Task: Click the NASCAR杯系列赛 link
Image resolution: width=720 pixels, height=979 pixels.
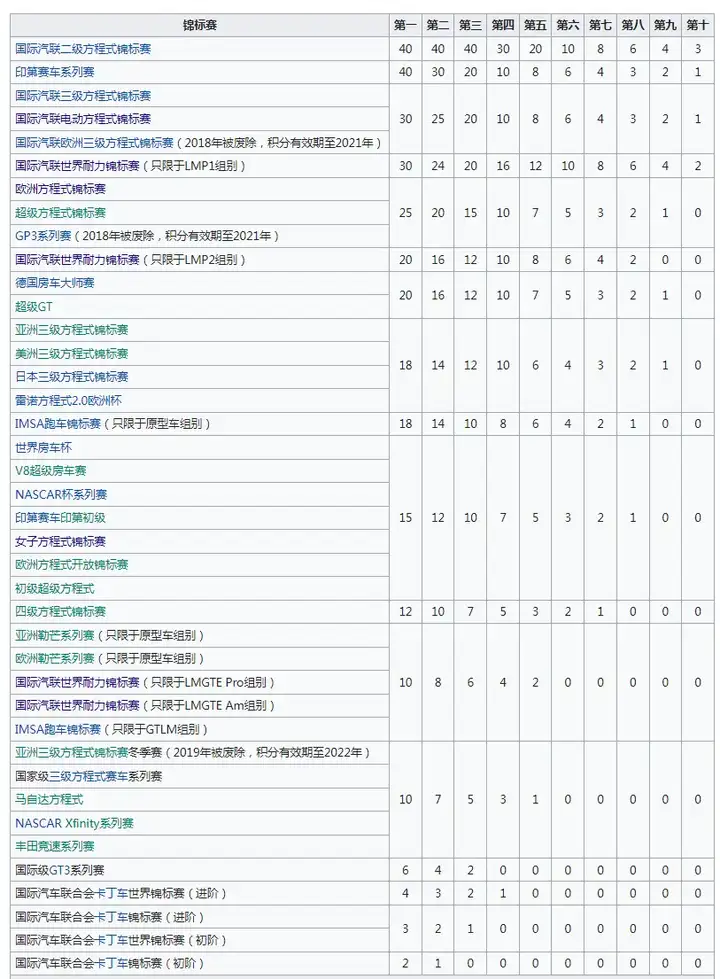Action: [61, 494]
